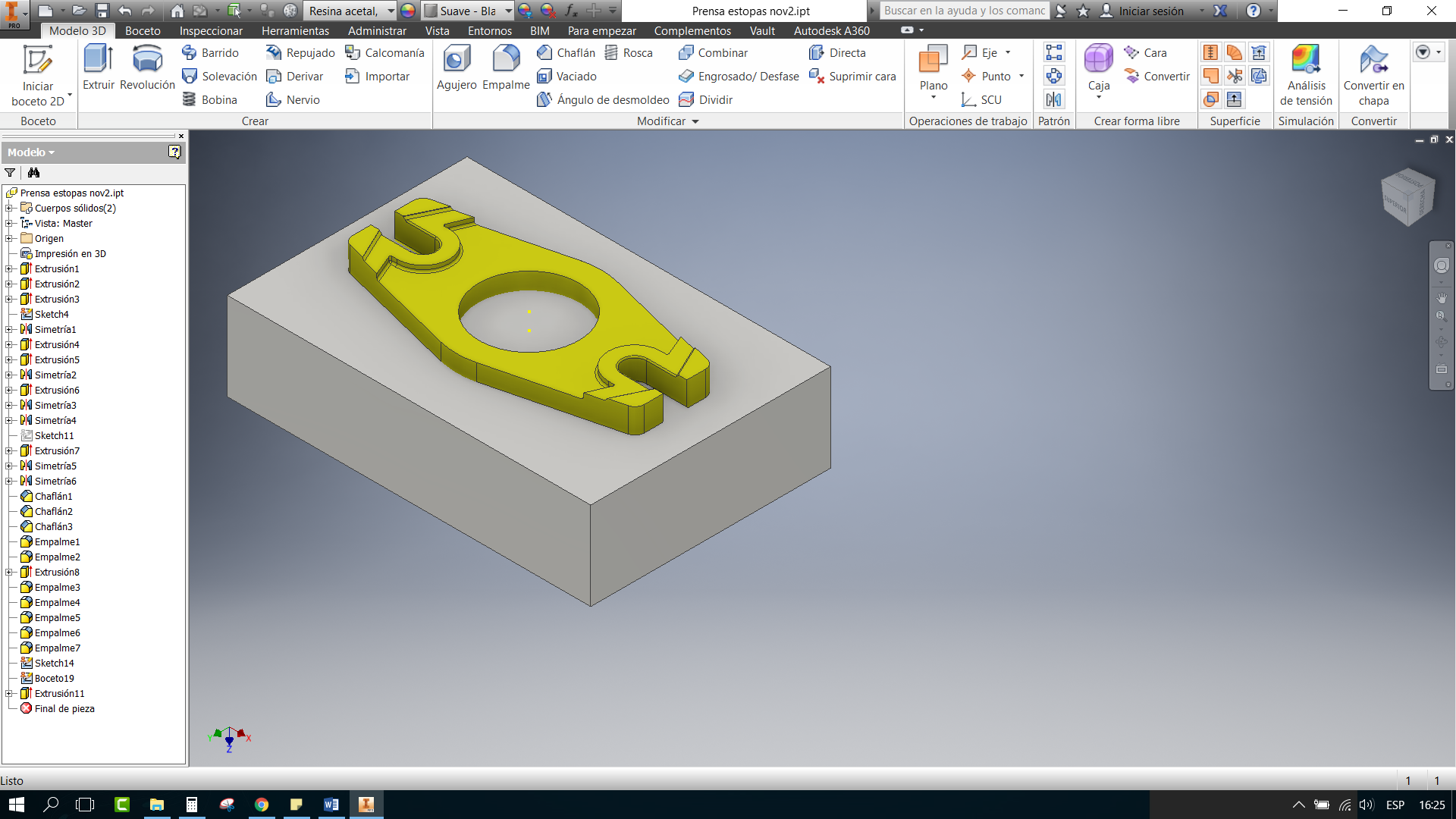
Task: Switch to the Inspeccionar ribbon tab
Action: tap(211, 31)
